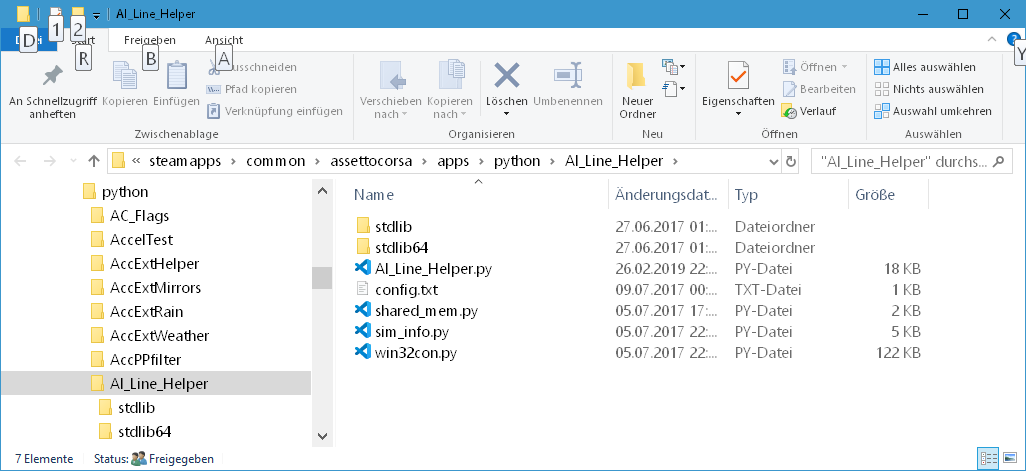Create a Neuer Ordner
The image size is (1026, 471).
[638, 90]
